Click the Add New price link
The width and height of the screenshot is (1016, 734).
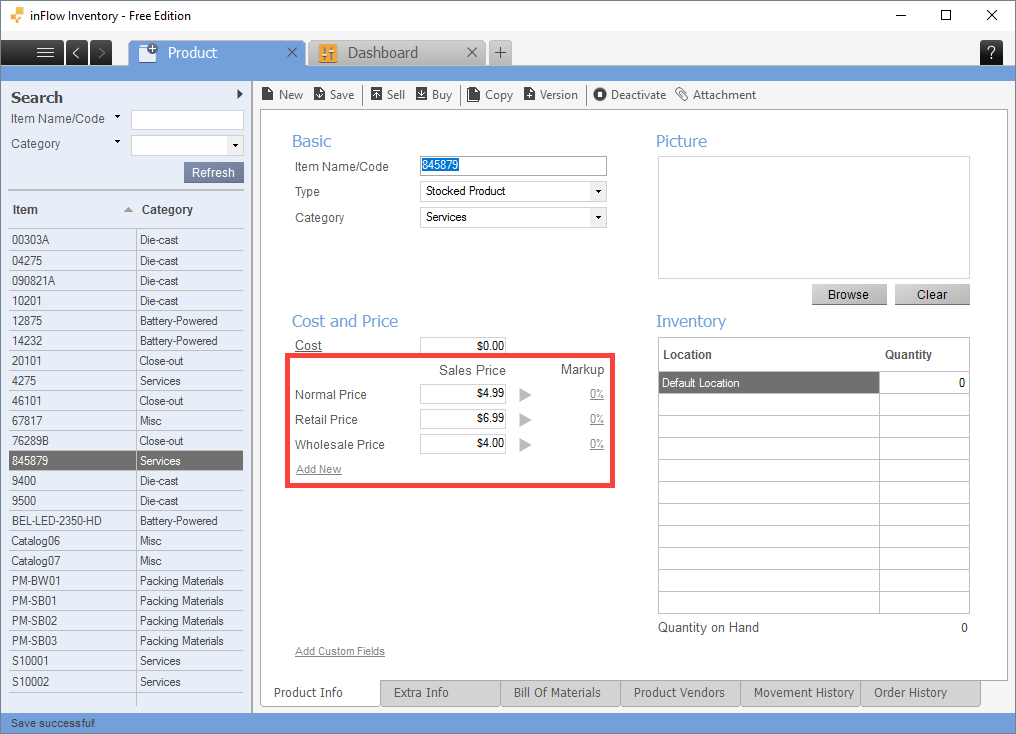[x=319, y=469]
